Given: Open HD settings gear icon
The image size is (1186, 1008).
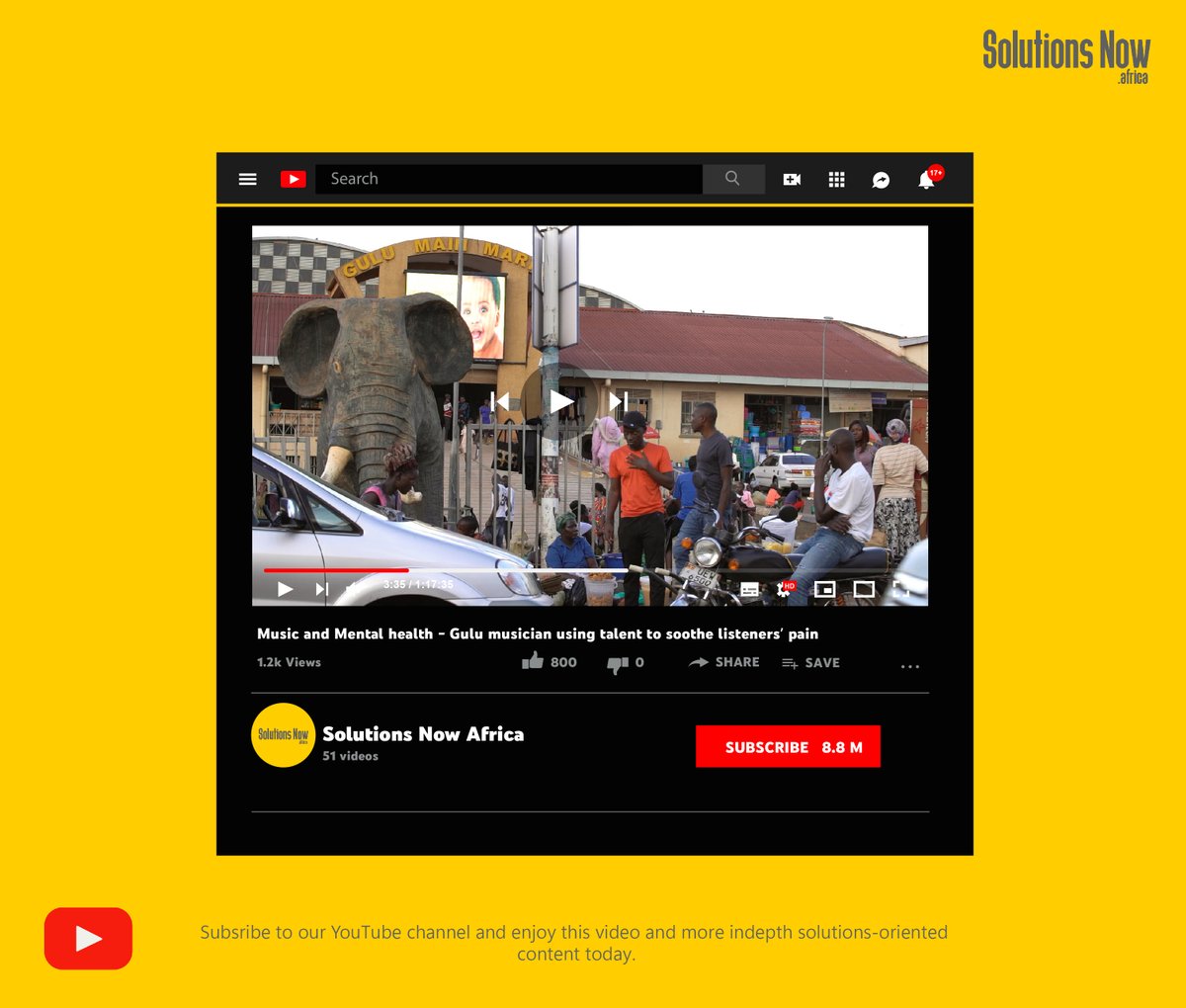Looking at the screenshot, I should (786, 589).
